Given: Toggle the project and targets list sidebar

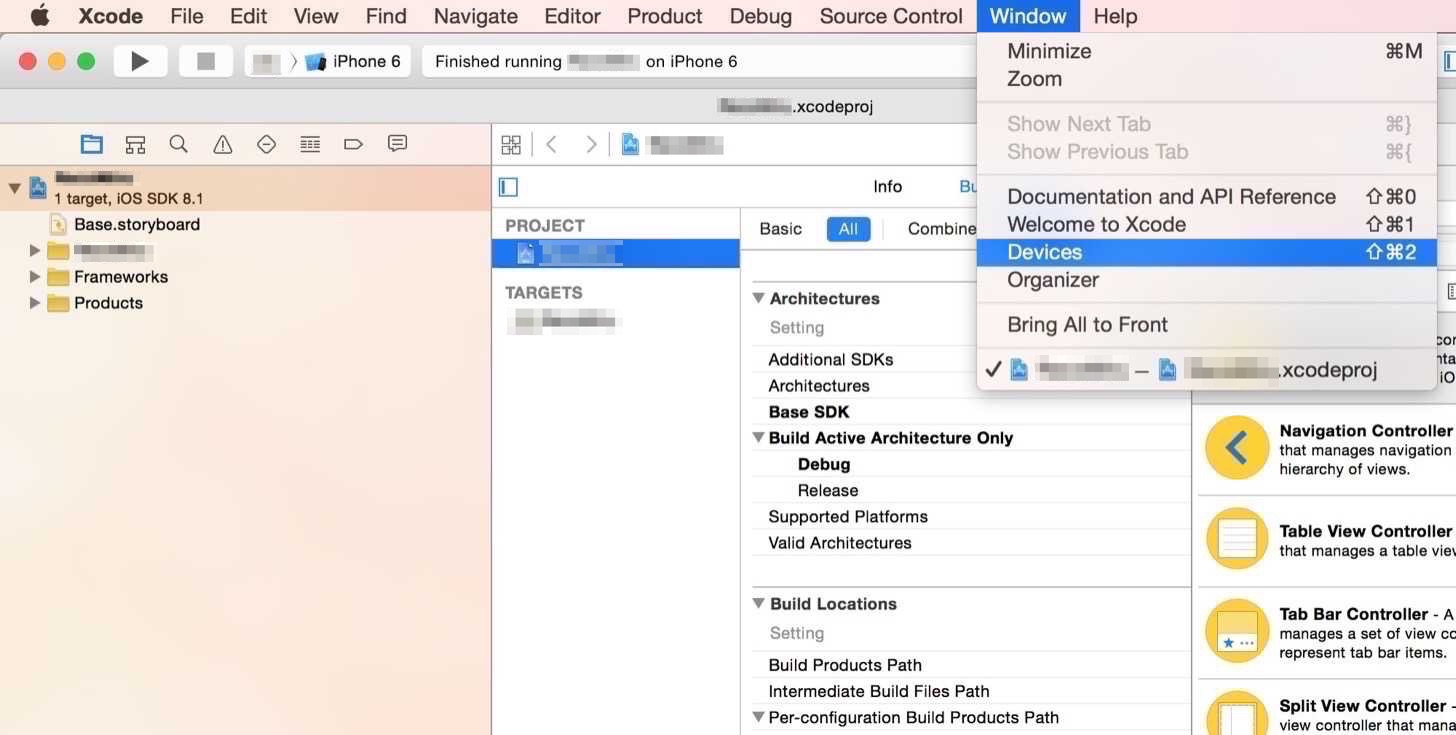Looking at the screenshot, I should pyautogui.click(x=508, y=187).
